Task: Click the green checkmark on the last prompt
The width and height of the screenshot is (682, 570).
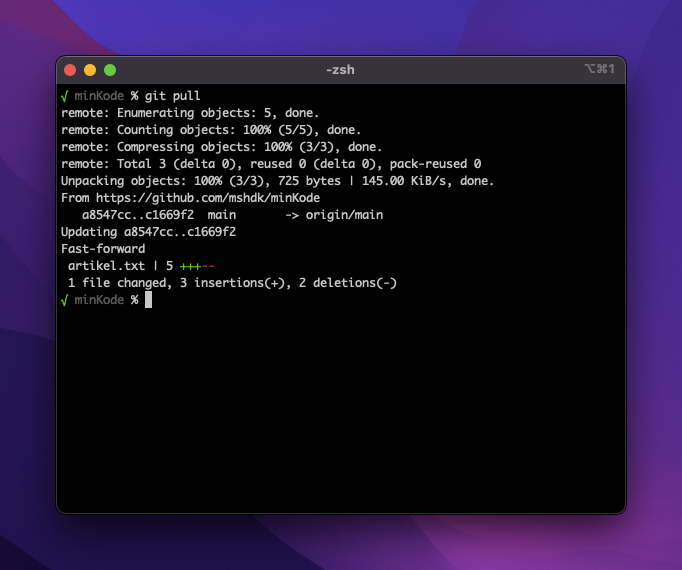Action: click(x=65, y=300)
